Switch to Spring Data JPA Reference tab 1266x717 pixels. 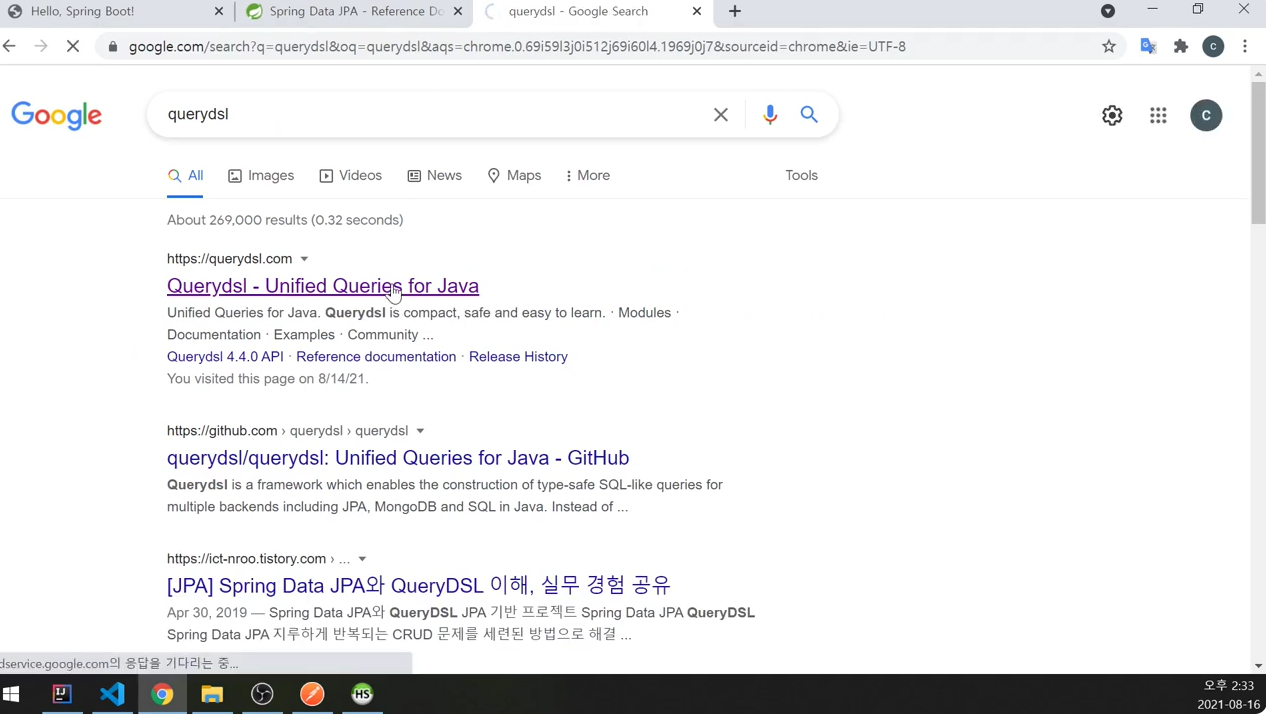pyautogui.click(x=355, y=11)
